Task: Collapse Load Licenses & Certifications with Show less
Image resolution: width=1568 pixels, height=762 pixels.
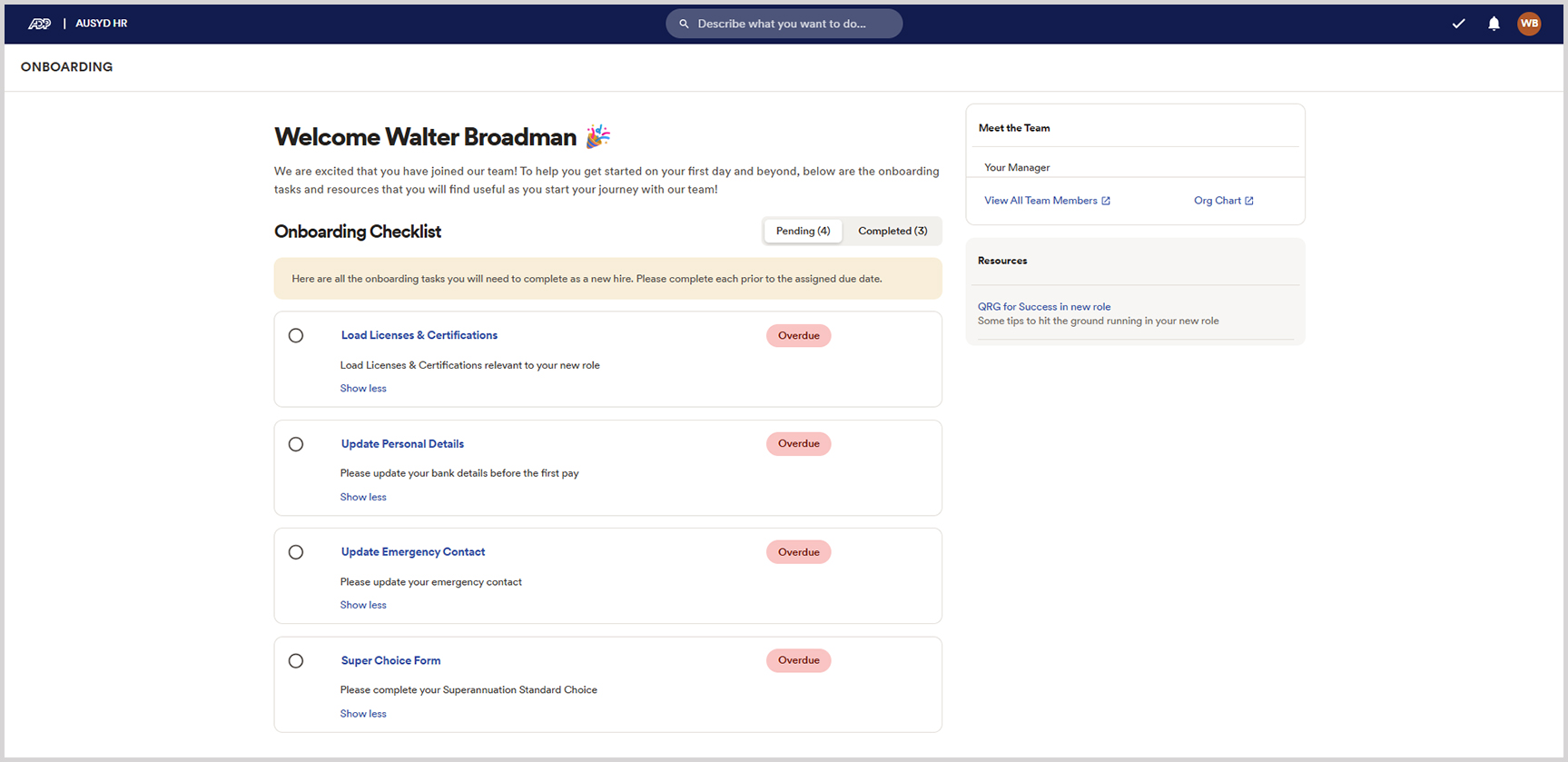Action: coord(363,389)
